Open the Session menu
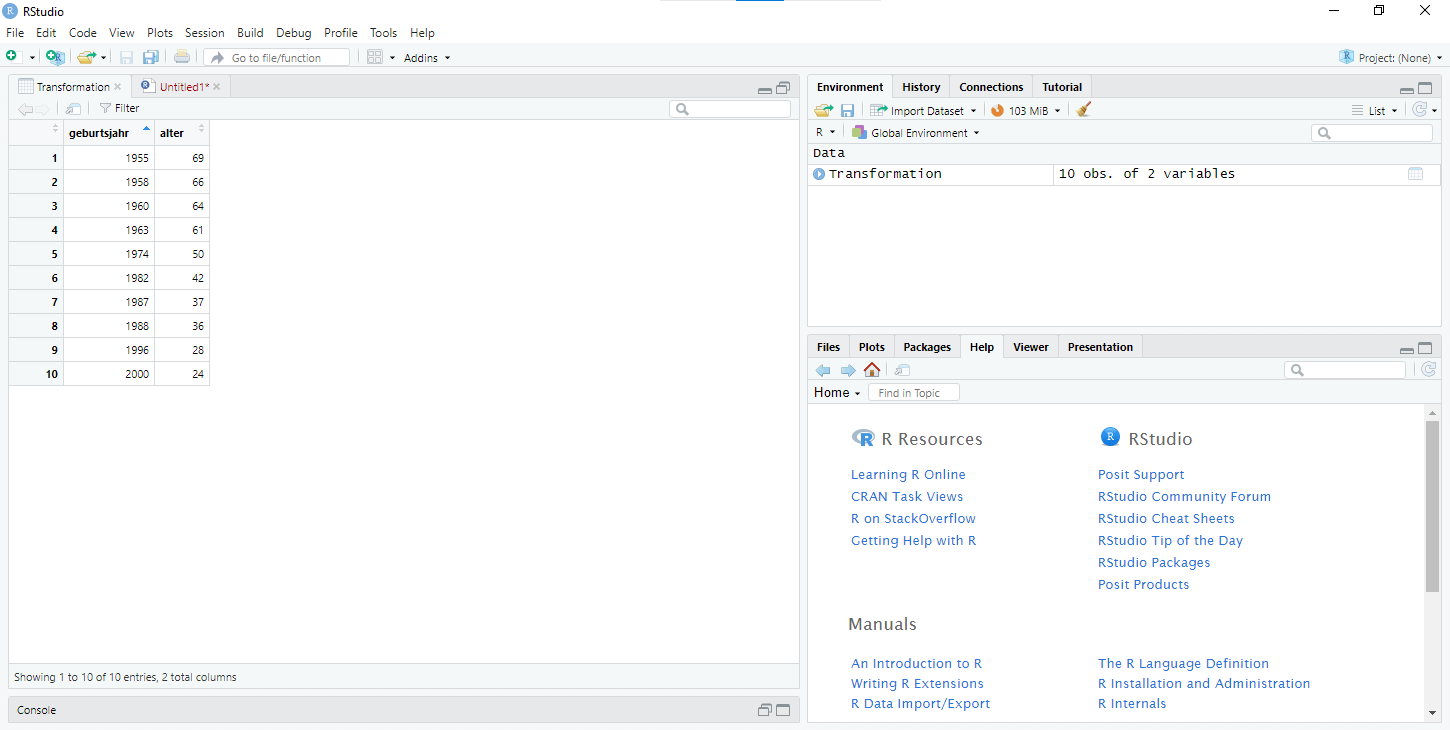This screenshot has width=1450, height=730. click(204, 33)
